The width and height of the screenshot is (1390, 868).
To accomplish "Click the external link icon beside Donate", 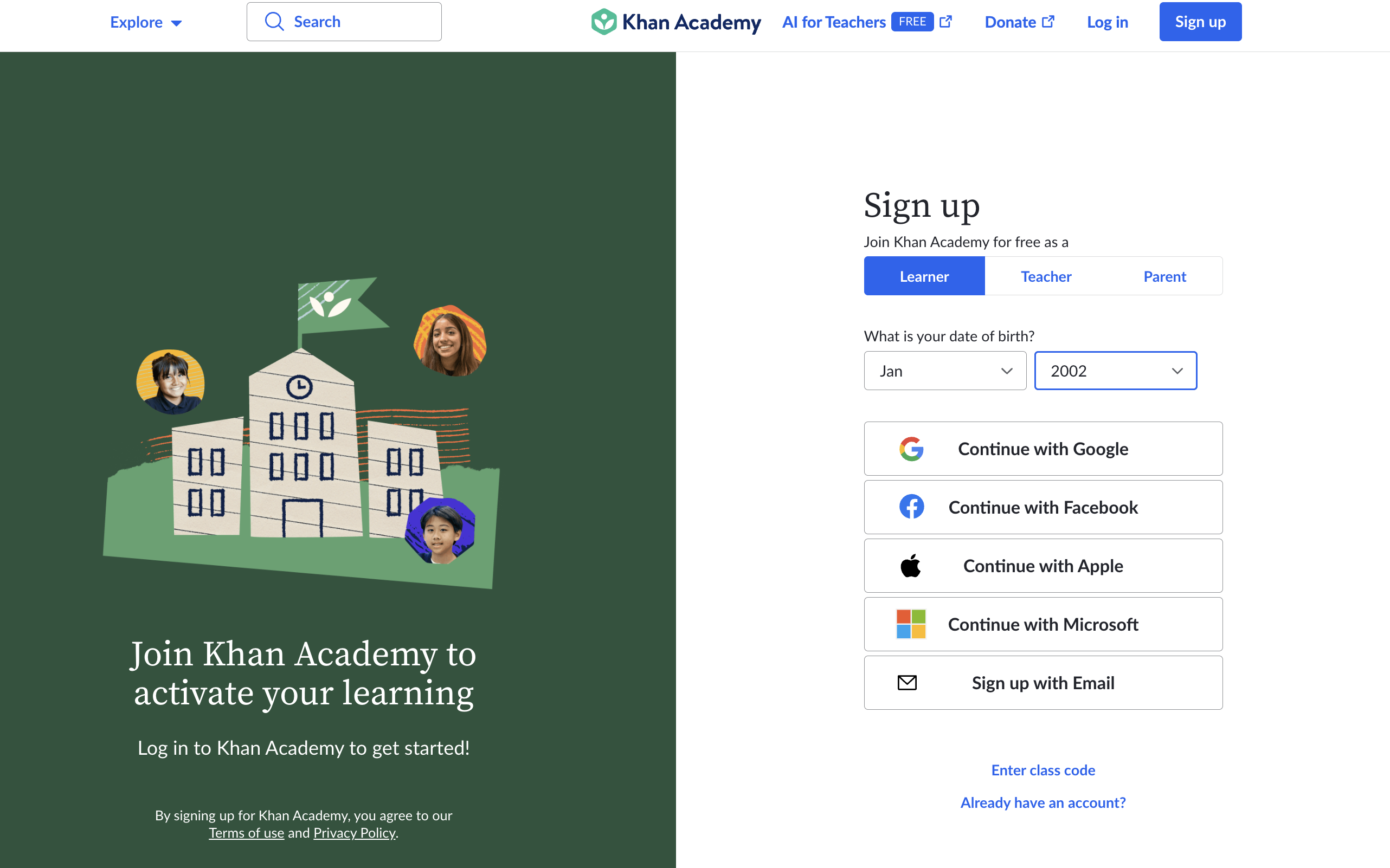I will 1048,22.
